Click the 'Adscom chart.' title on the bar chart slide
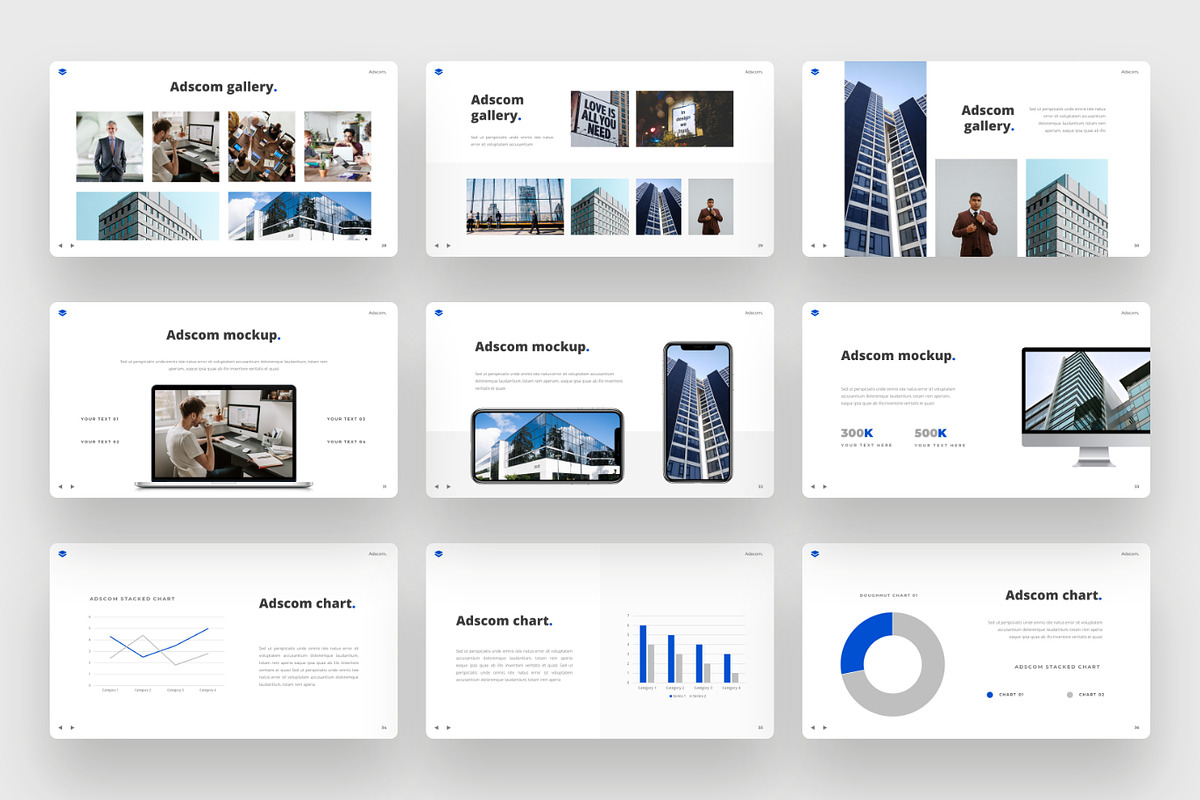The width and height of the screenshot is (1200, 800). (505, 621)
